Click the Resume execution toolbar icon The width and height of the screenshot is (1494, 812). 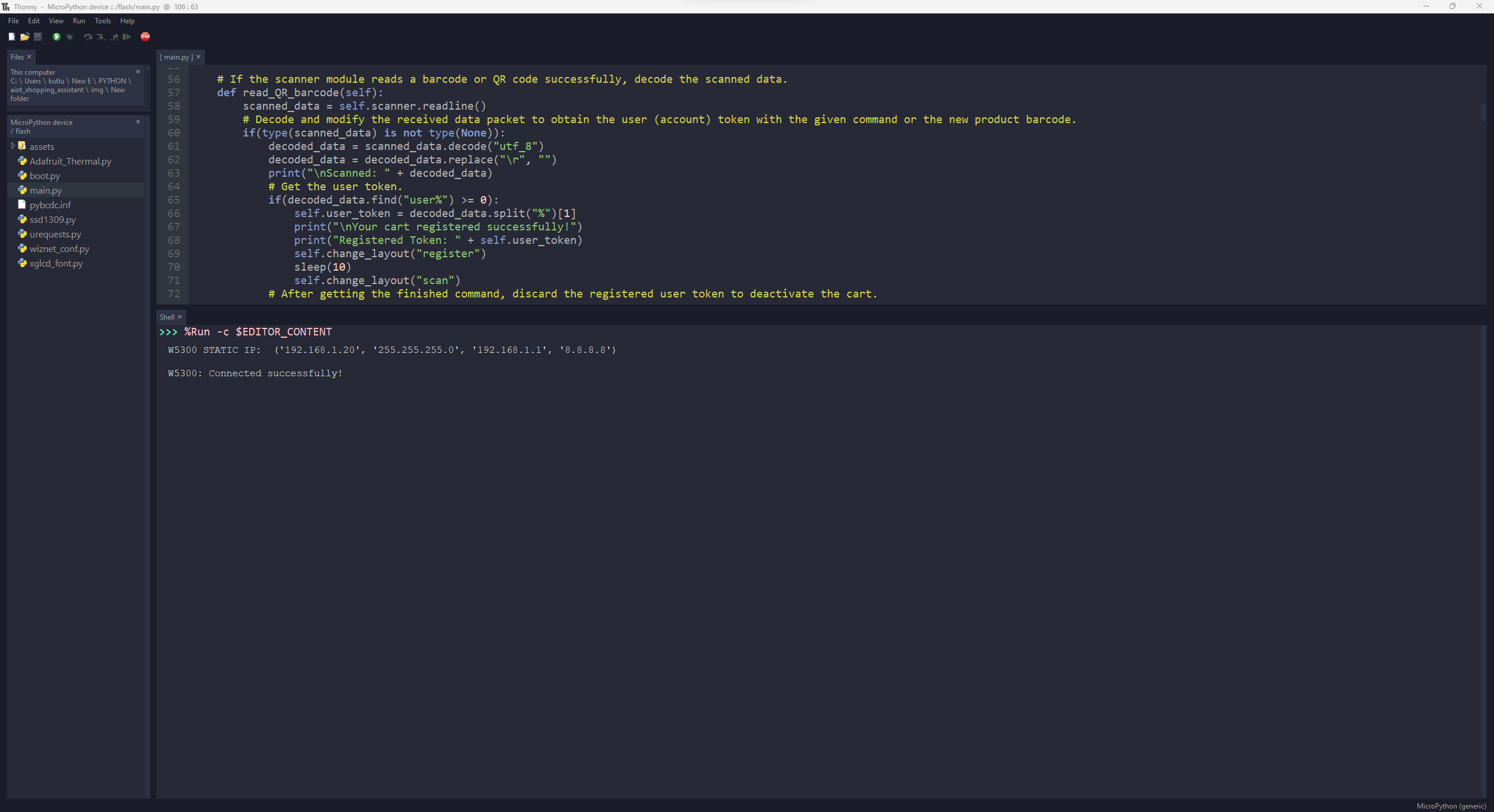(127, 36)
